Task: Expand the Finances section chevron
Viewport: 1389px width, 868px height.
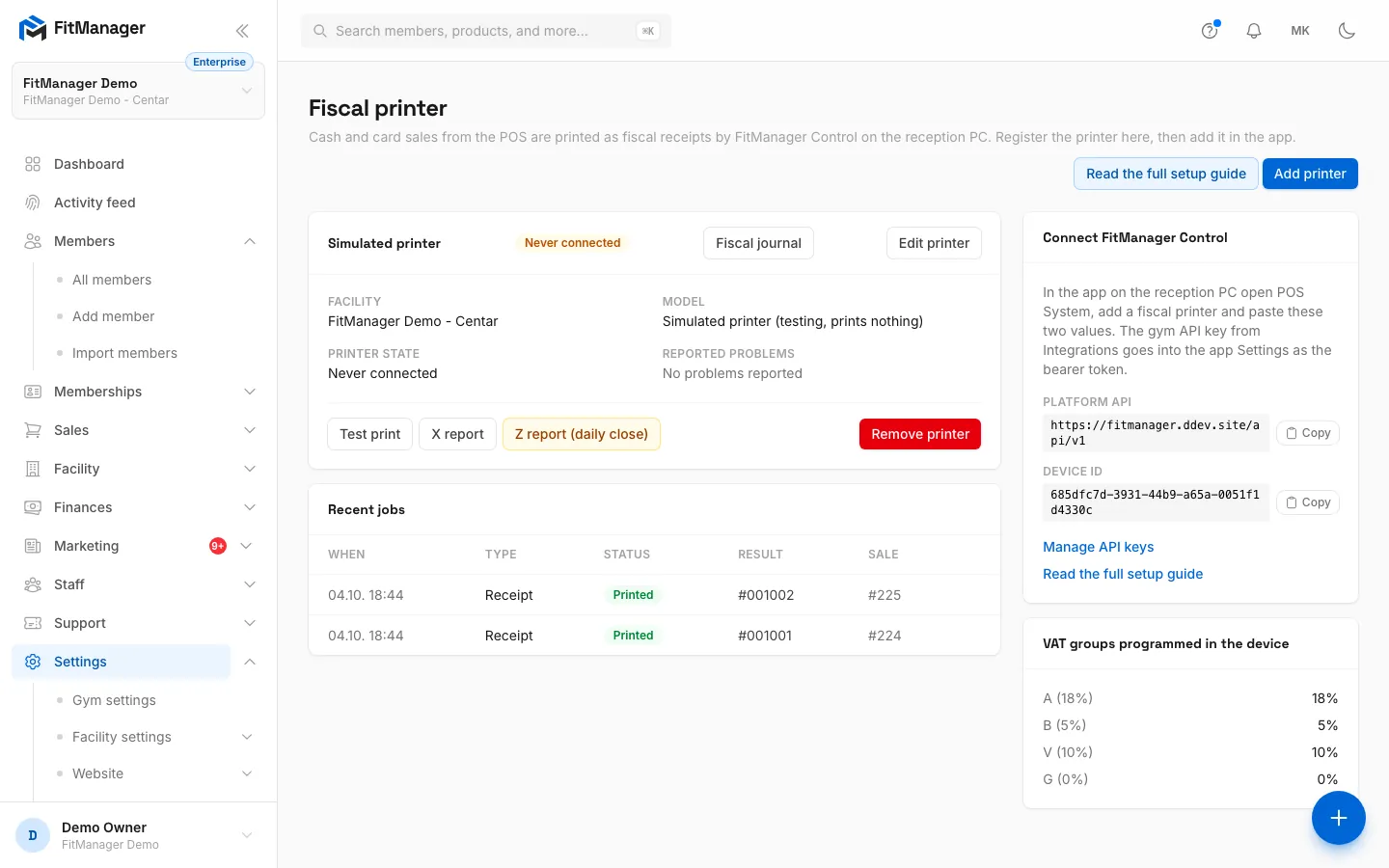Action: (x=250, y=507)
